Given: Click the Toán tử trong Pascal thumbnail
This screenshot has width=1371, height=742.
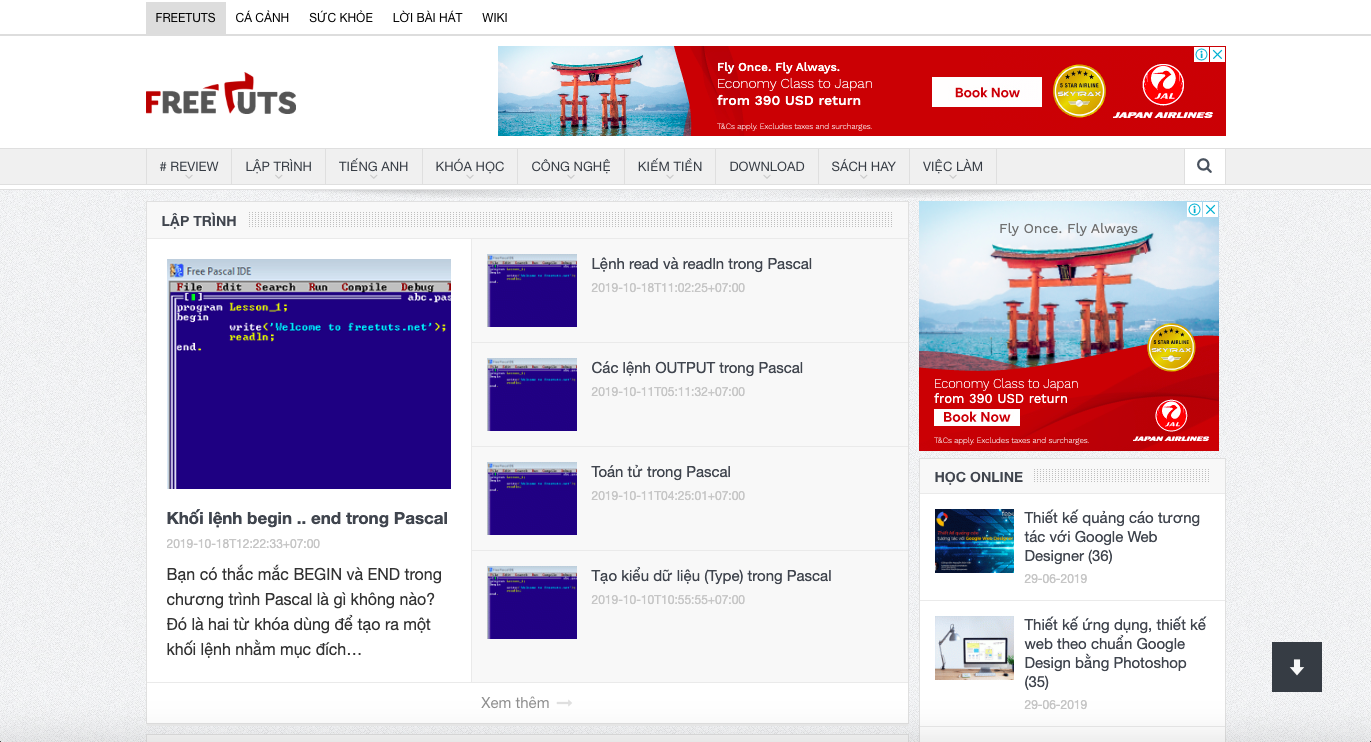Looking at the screenshot, I should 532,498.
